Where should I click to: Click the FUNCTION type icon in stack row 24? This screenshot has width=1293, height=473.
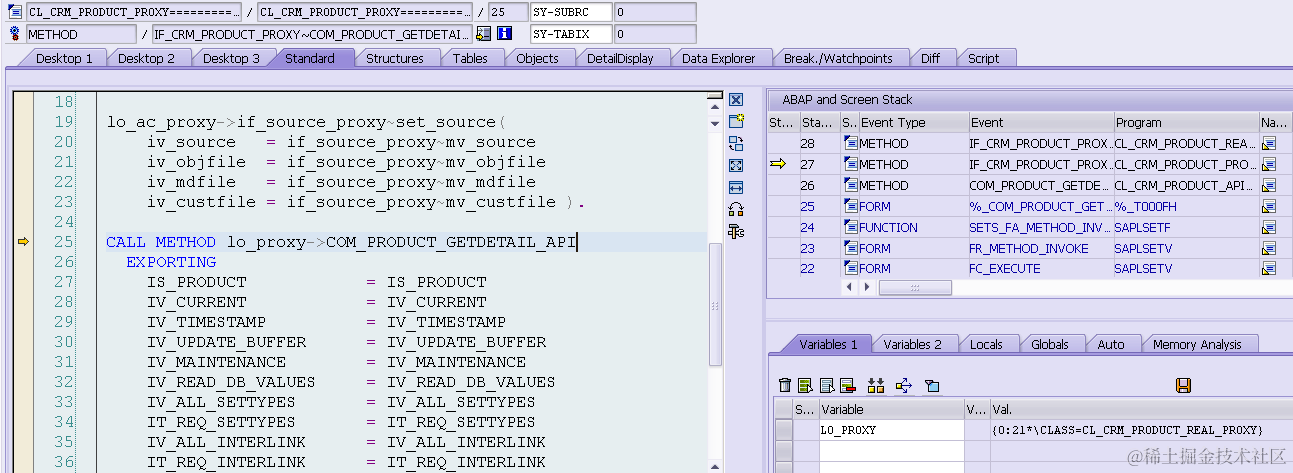[851, 228]
